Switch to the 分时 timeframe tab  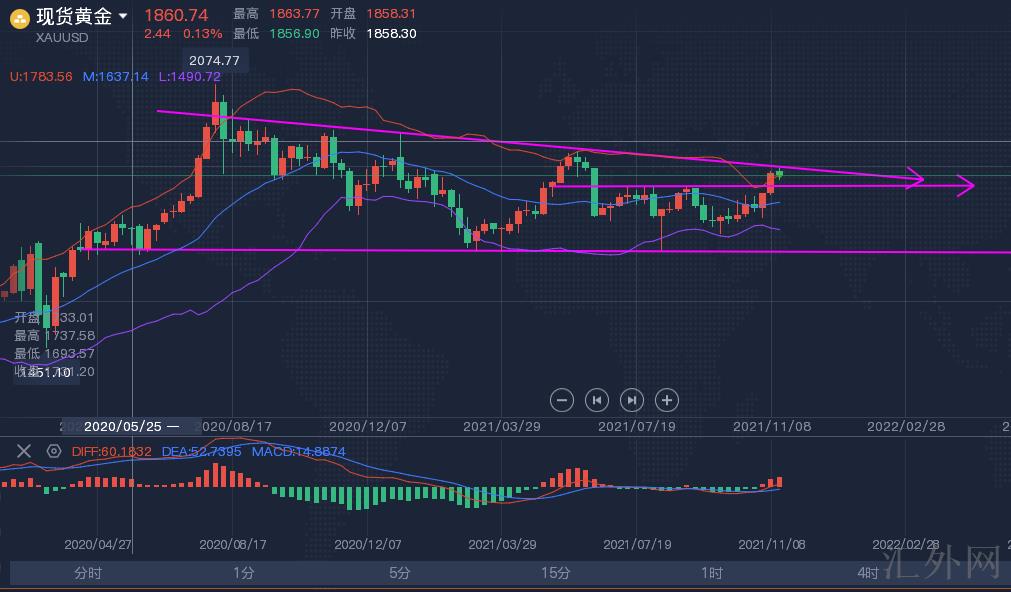click(88, 573)
